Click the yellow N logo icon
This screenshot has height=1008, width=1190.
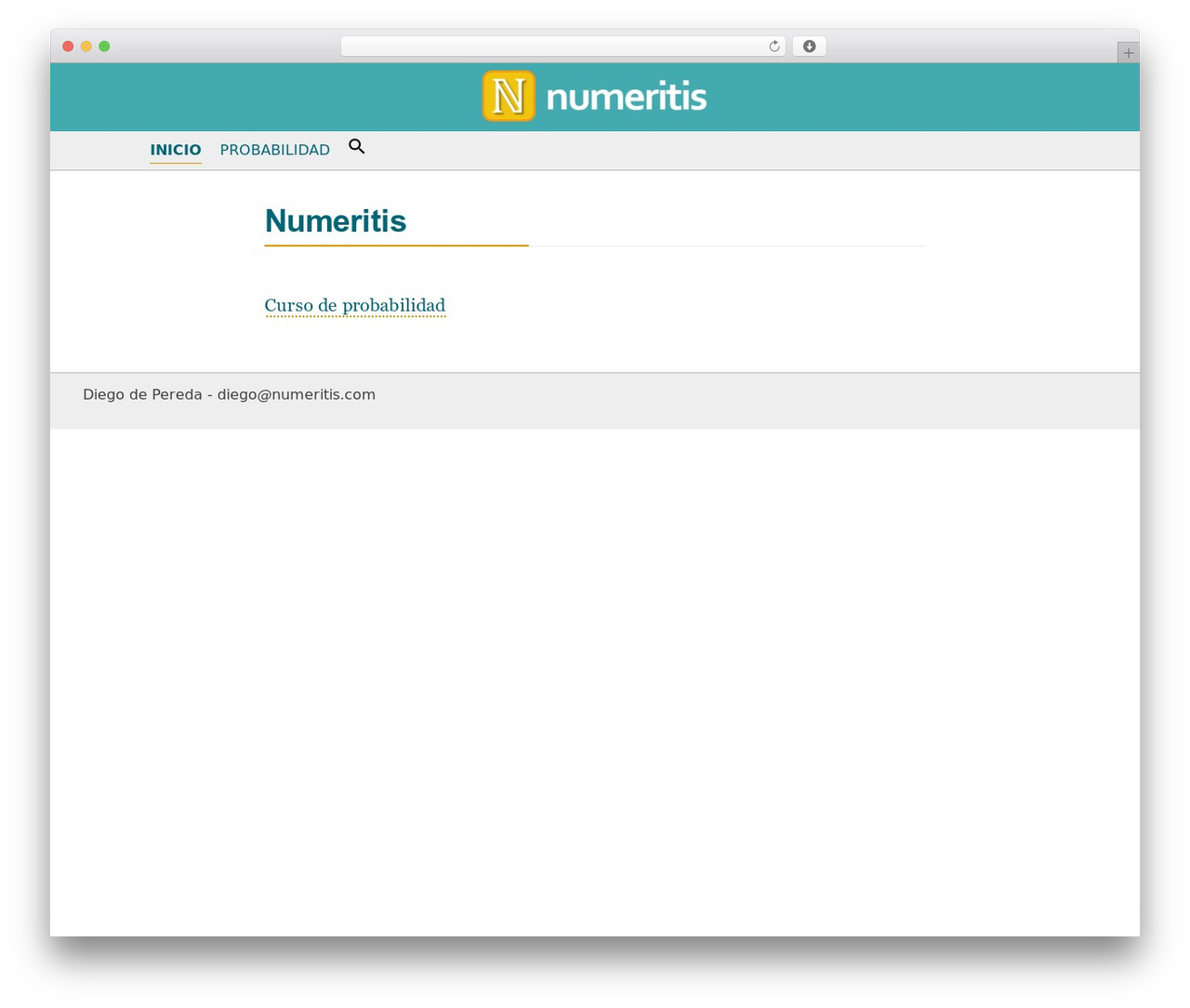coord(509,96)
